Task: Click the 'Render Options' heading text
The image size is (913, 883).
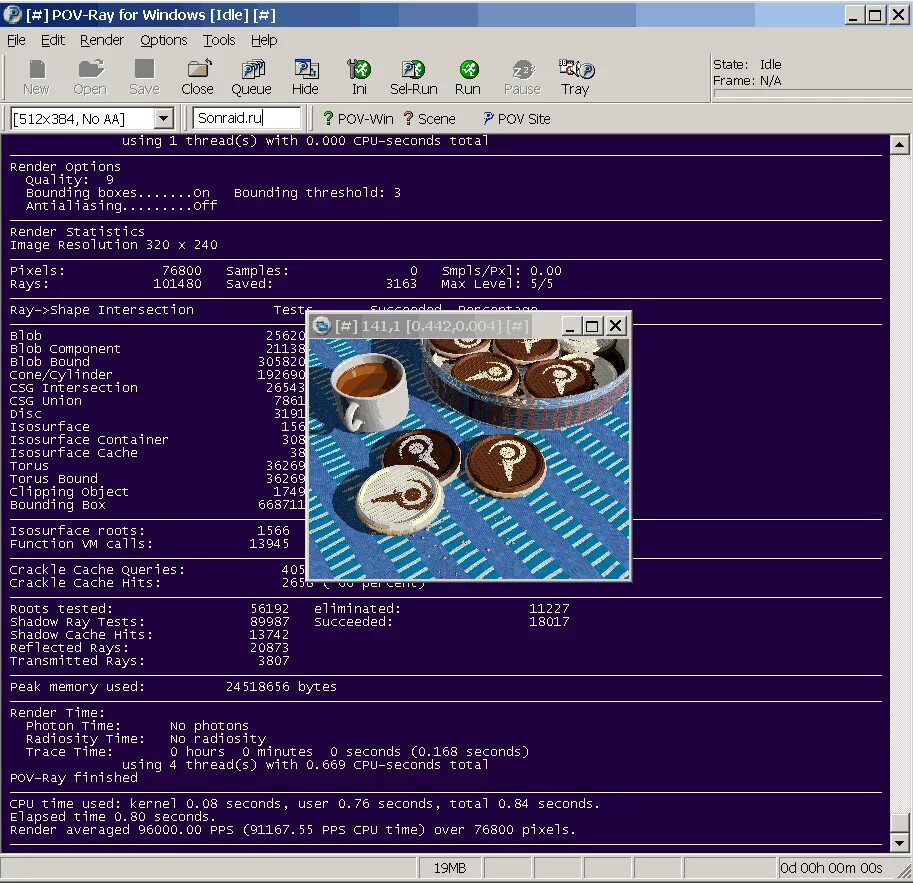Action: (65, 167)
